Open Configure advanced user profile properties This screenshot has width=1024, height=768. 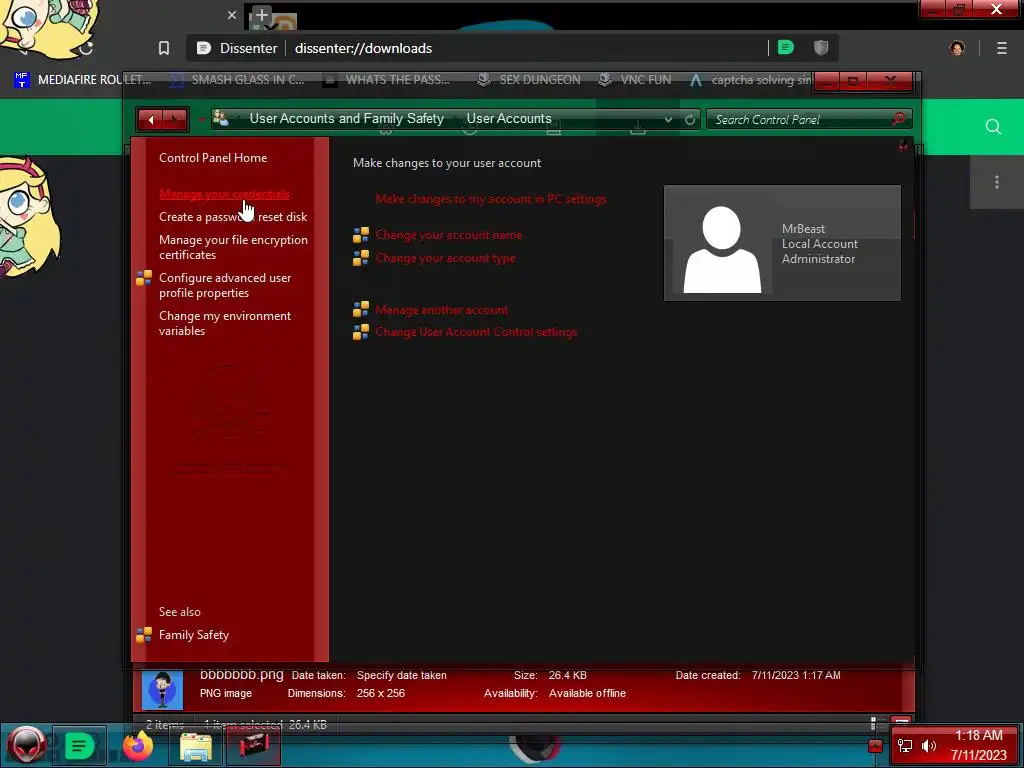pos(225,285)
